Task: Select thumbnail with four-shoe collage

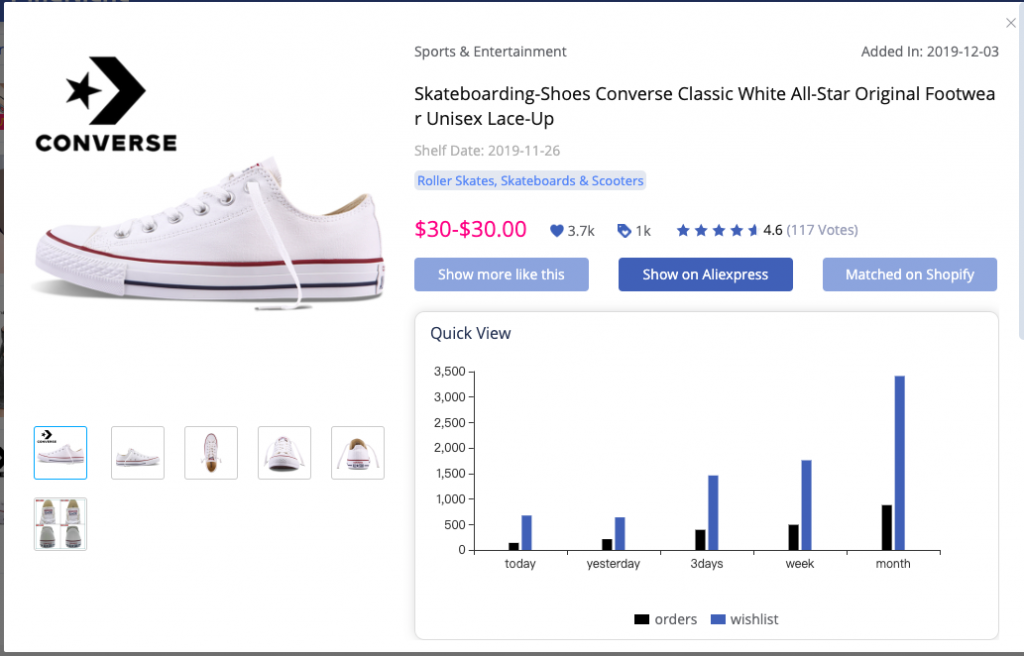Action: tap(60, 524)
